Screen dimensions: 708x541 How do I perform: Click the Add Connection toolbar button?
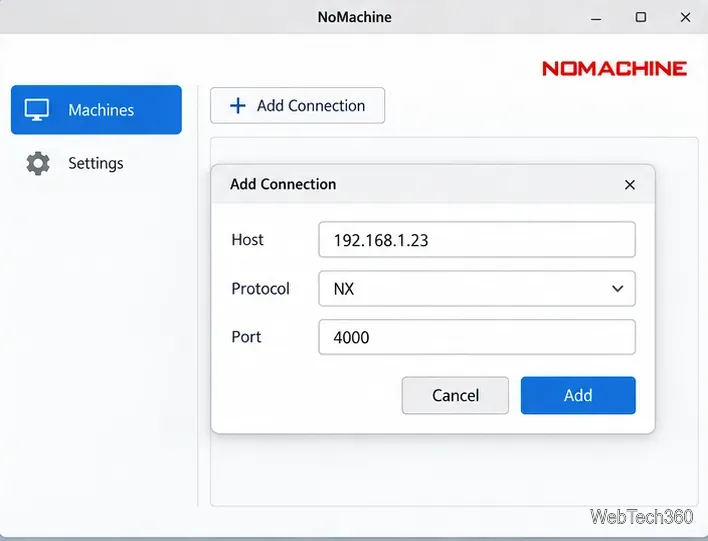coord(298,105)
